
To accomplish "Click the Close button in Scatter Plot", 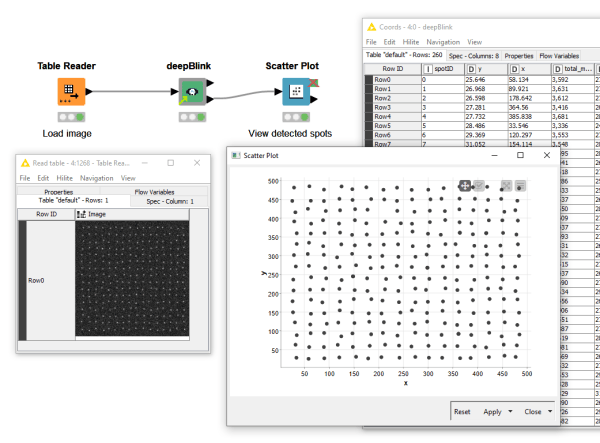I will point(533,412).
